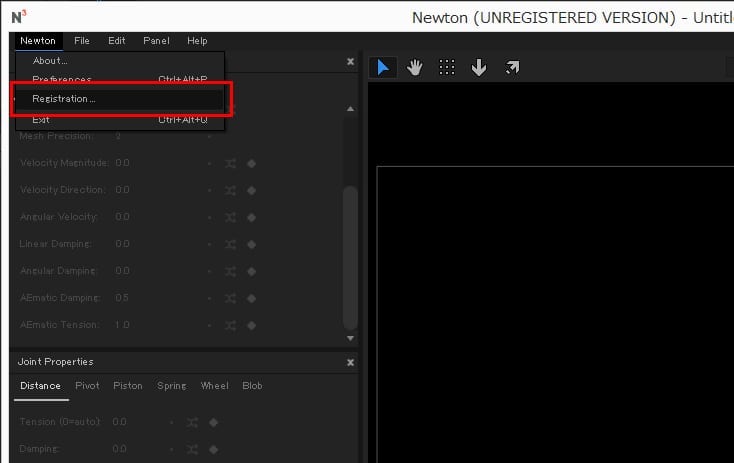Click randomize icon for Velocity Magnitude

click(x=230, y=163)
